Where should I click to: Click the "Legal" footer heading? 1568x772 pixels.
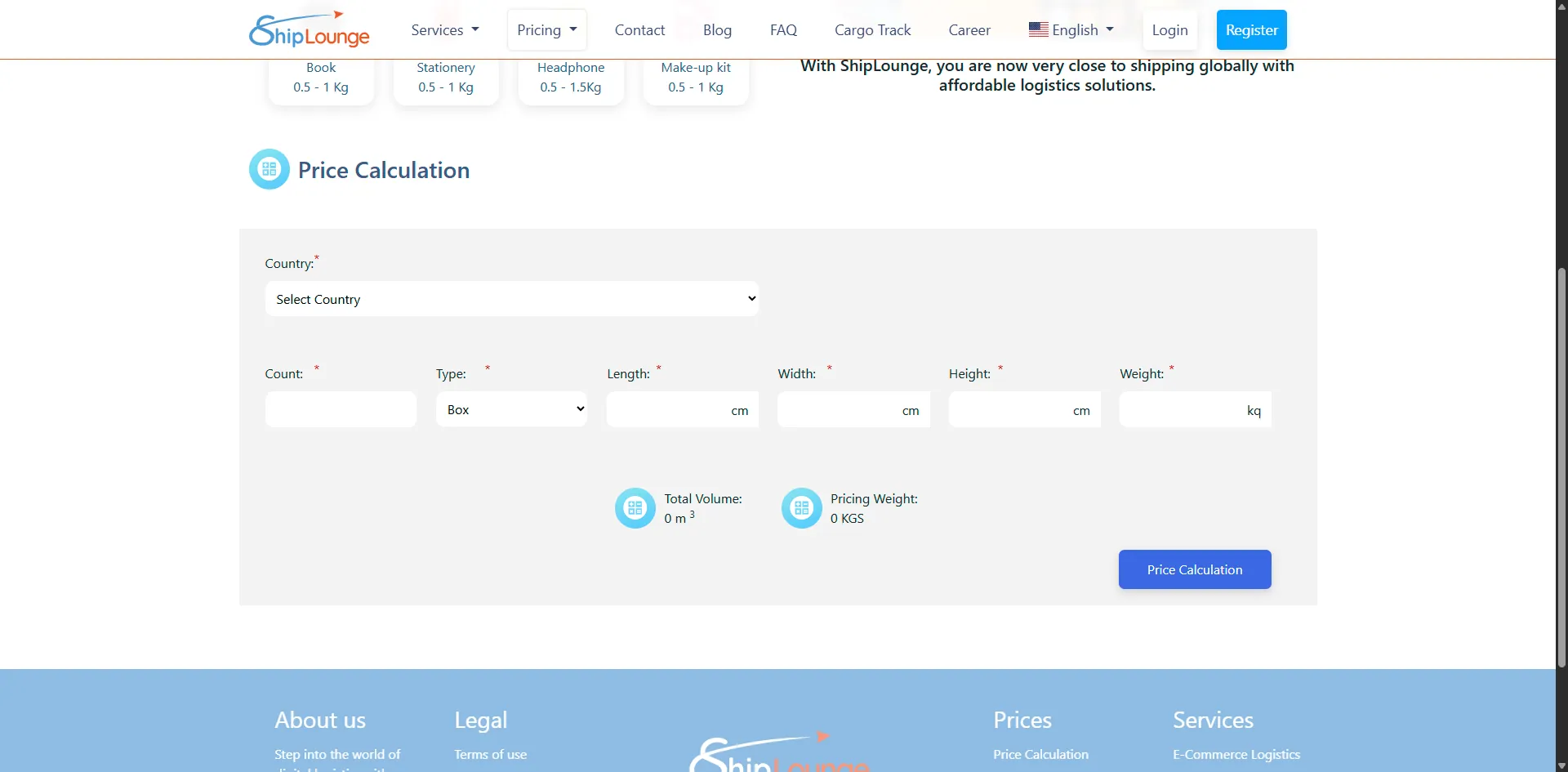(481, 720)
